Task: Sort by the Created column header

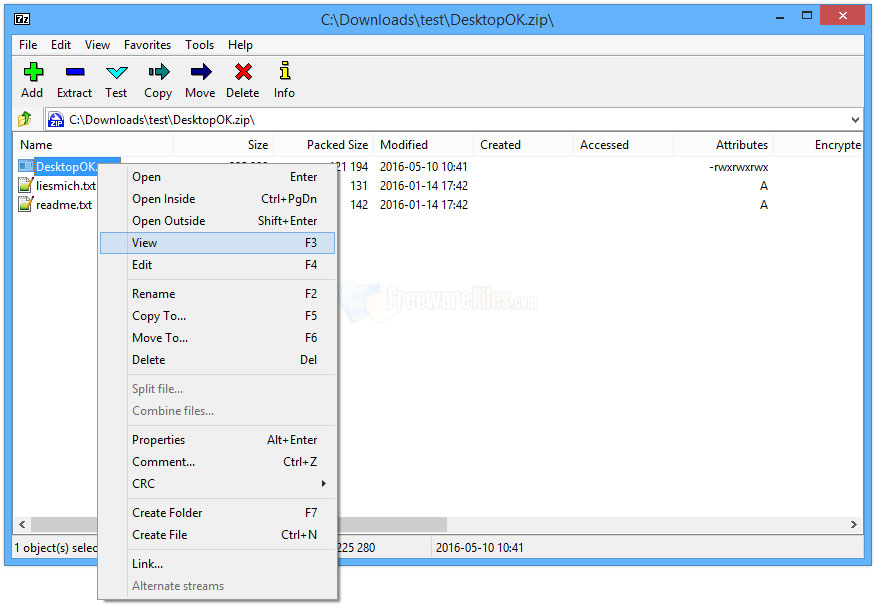Action: click(x=523, y=145)
